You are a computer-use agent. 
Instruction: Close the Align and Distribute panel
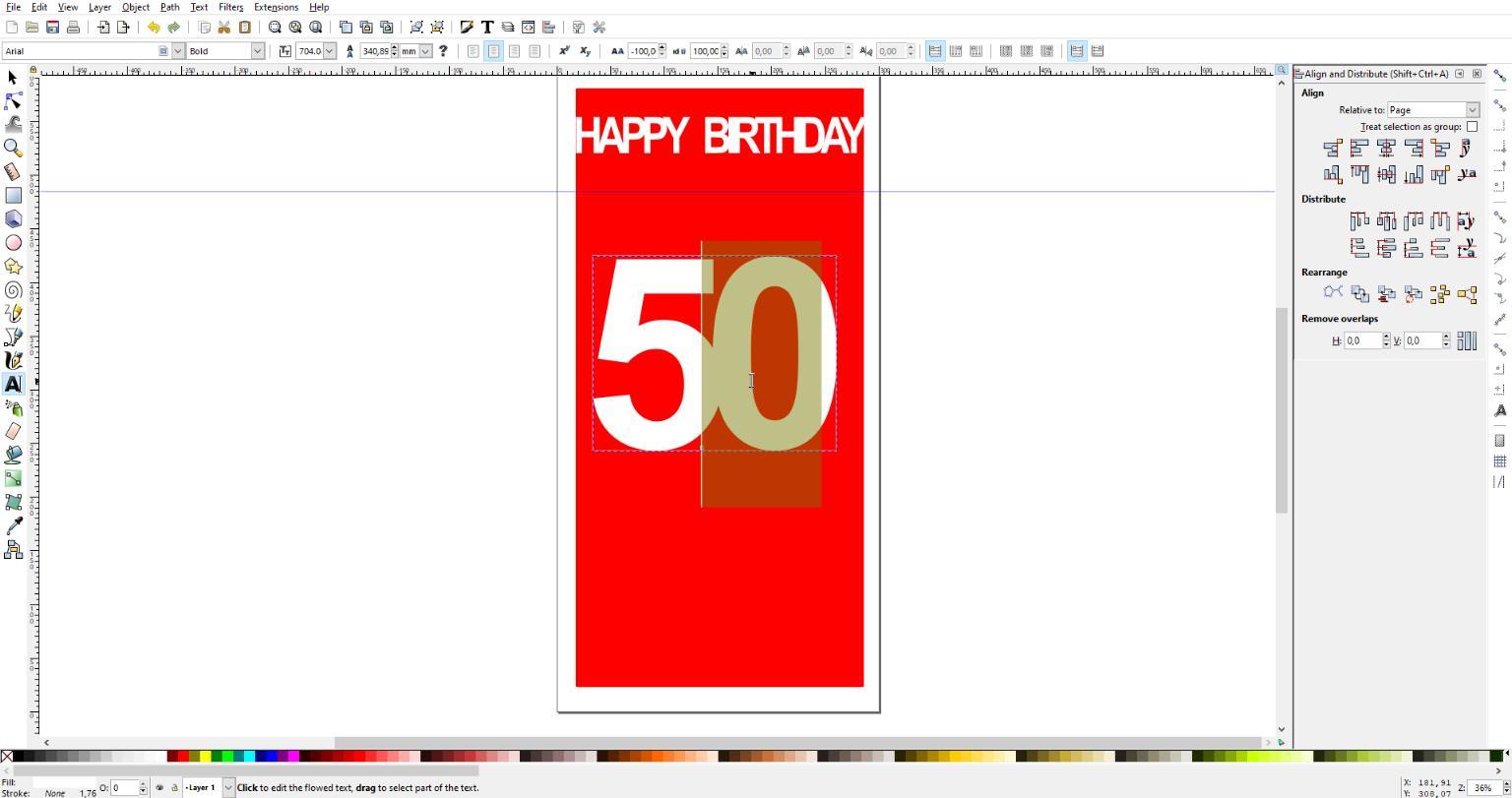pyautogui.click(x=1477, y=74)
